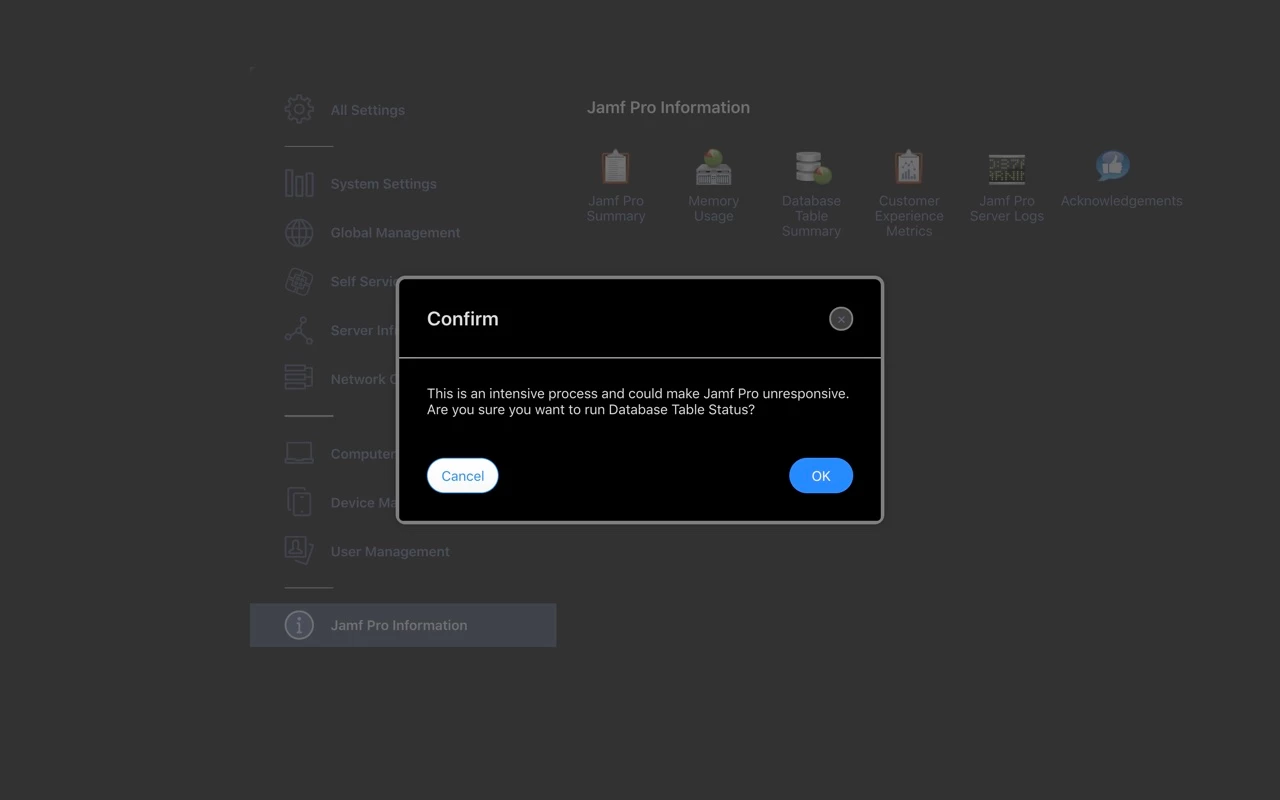Click the Device Management icon
1280x800 pixels.
pyautogui.click(x=299, y=502)
